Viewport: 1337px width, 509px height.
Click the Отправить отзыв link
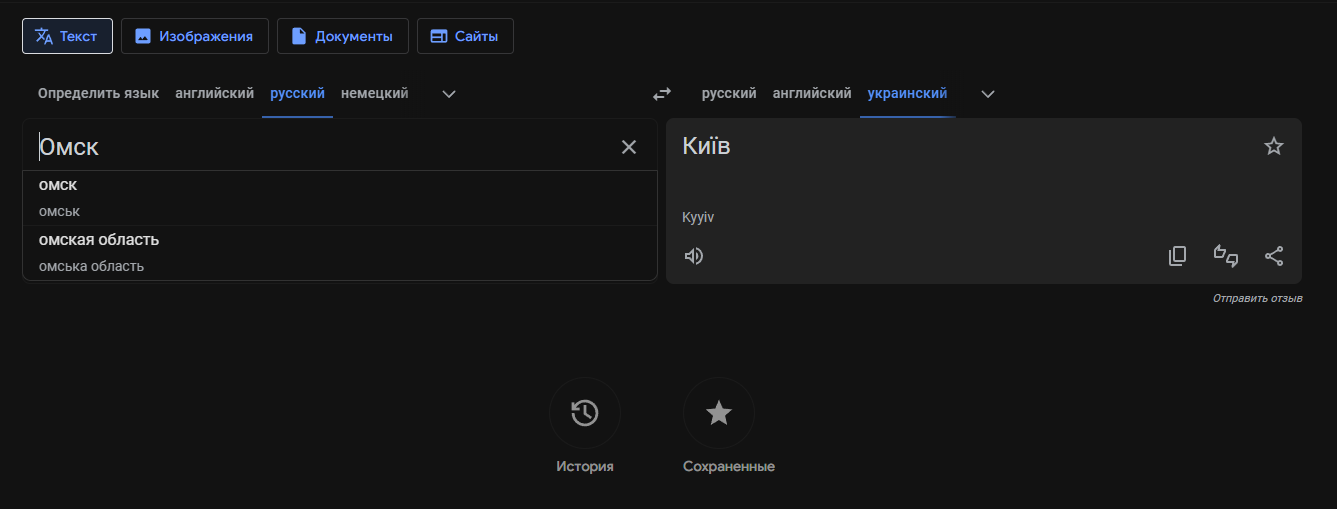[1257, 299]
